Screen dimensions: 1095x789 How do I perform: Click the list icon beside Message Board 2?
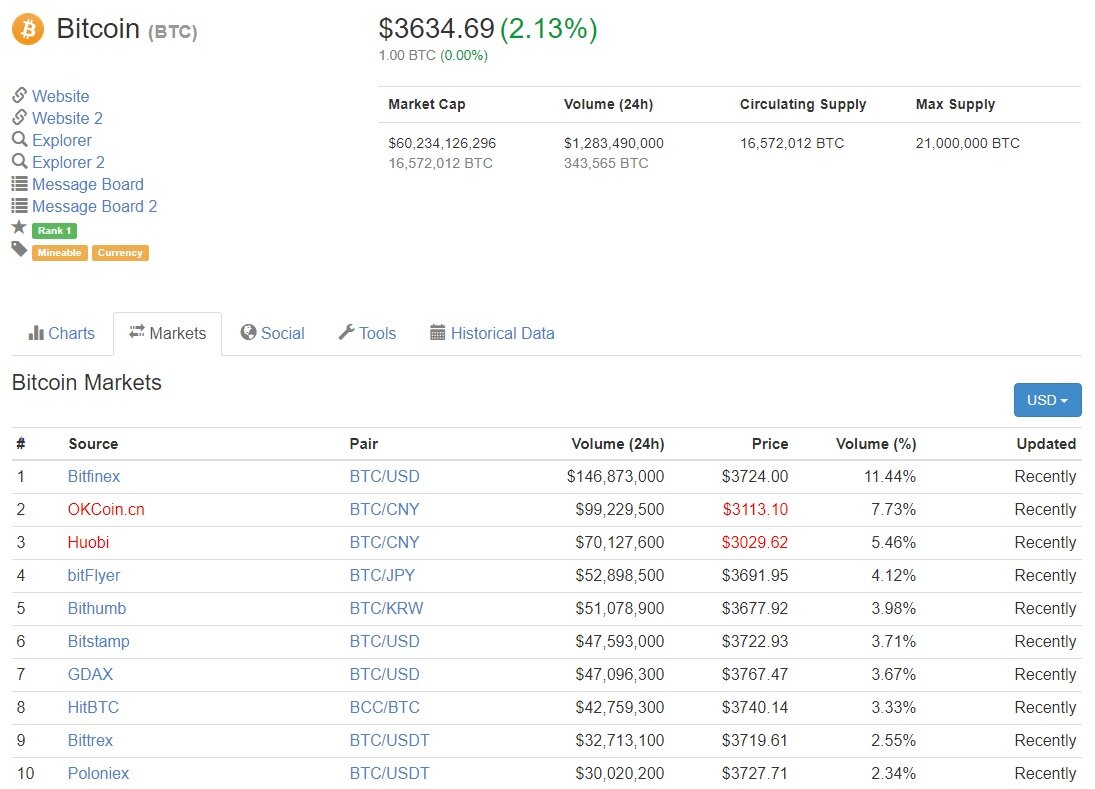coord(20,206)
